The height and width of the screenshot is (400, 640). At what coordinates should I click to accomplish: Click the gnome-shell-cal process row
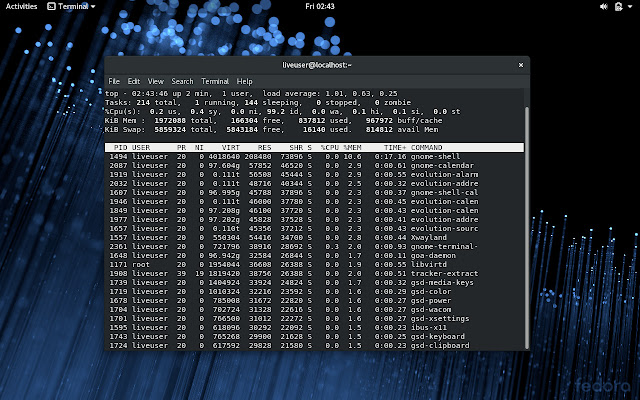314,192
